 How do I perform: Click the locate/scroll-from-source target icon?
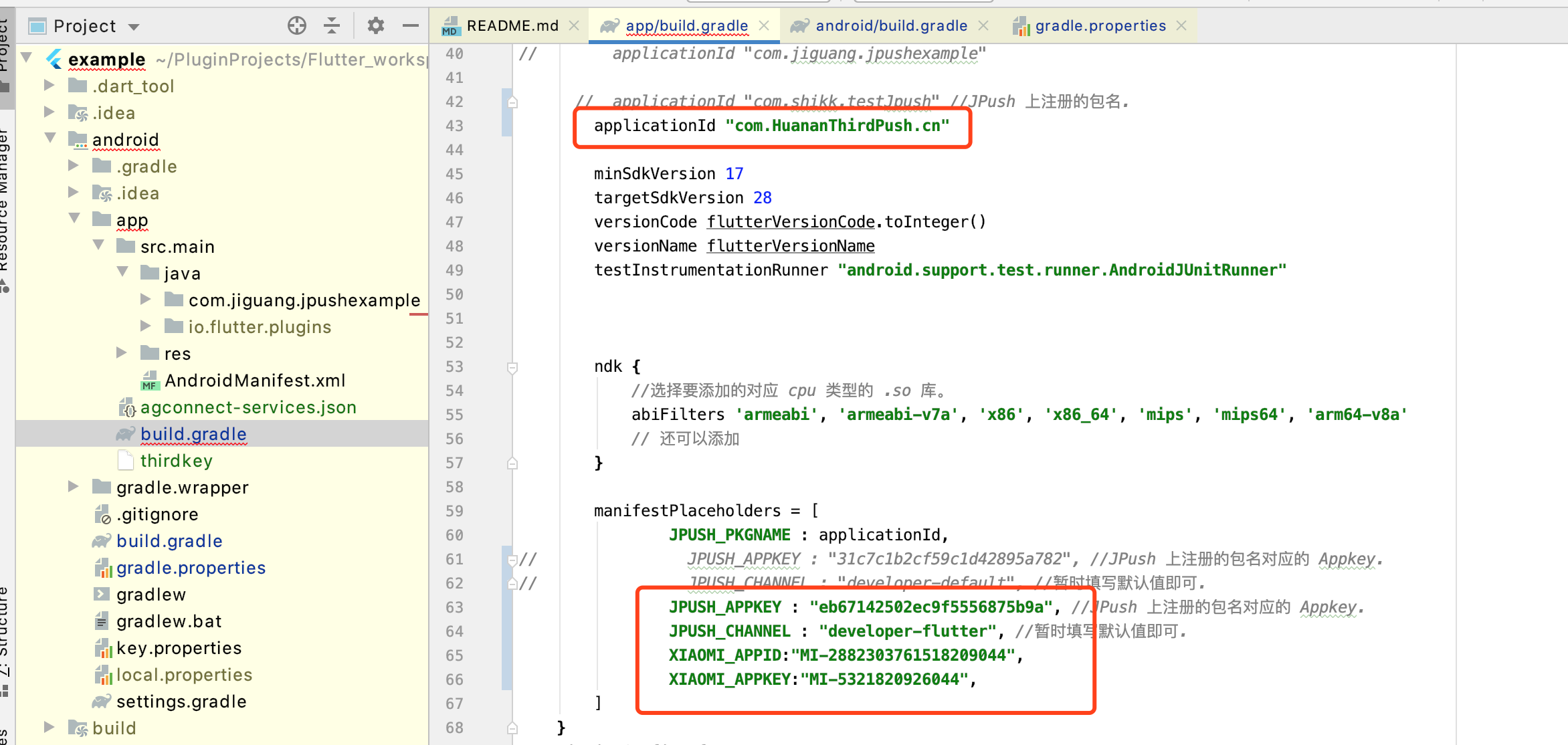click(297, 26)
